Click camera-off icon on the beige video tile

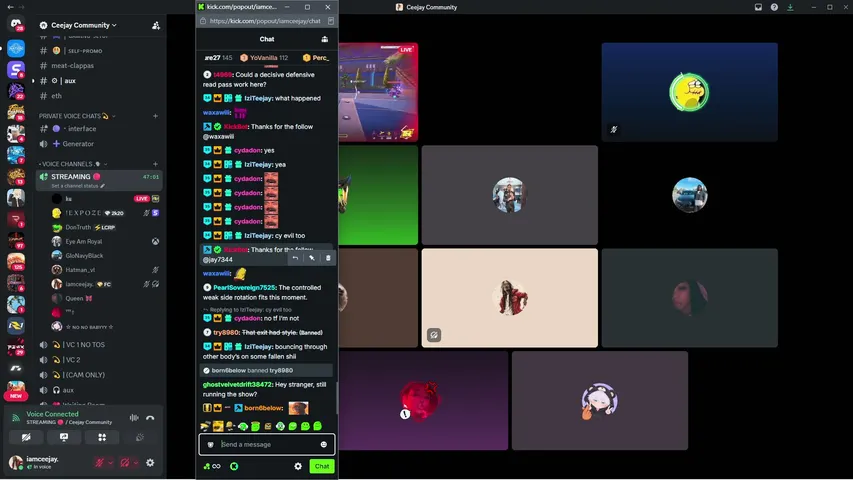(x=434, y=335)
